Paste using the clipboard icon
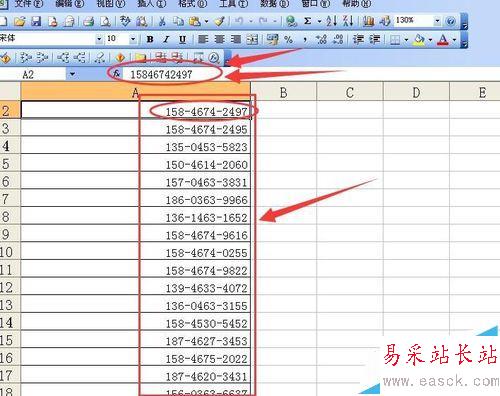This screenshot has height=396, width=500. (x=194, y=22)
